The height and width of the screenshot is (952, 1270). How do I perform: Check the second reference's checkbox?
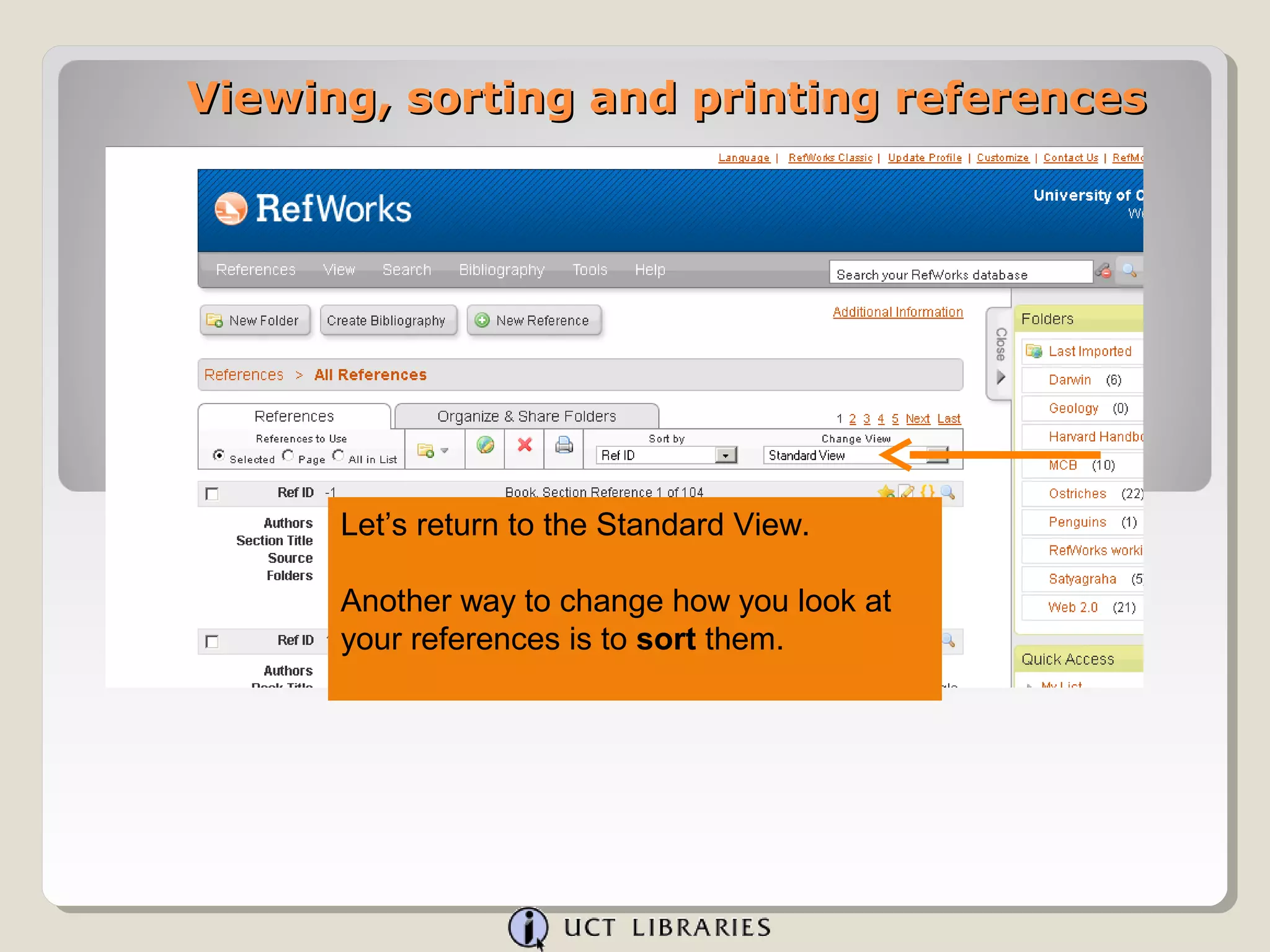[212, 641]
